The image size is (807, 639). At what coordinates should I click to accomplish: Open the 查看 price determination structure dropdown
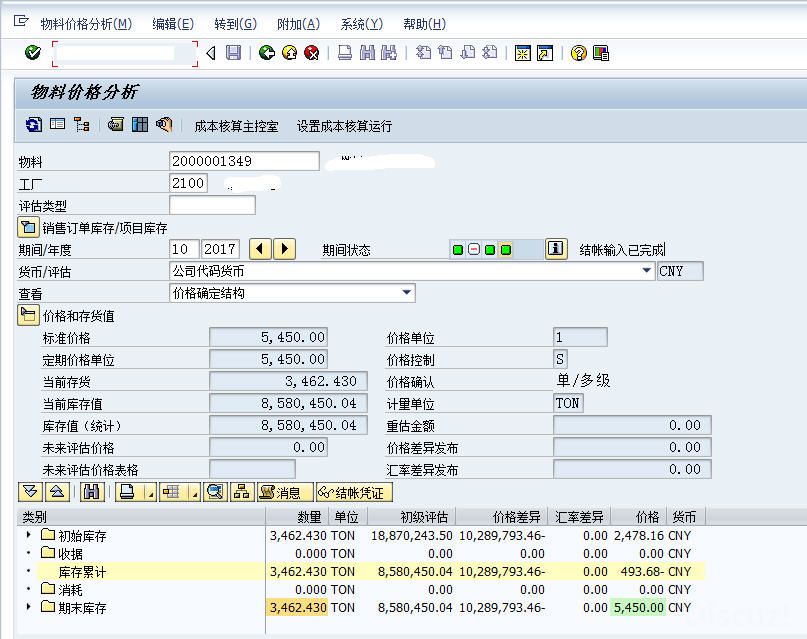(x=405, y=292)
